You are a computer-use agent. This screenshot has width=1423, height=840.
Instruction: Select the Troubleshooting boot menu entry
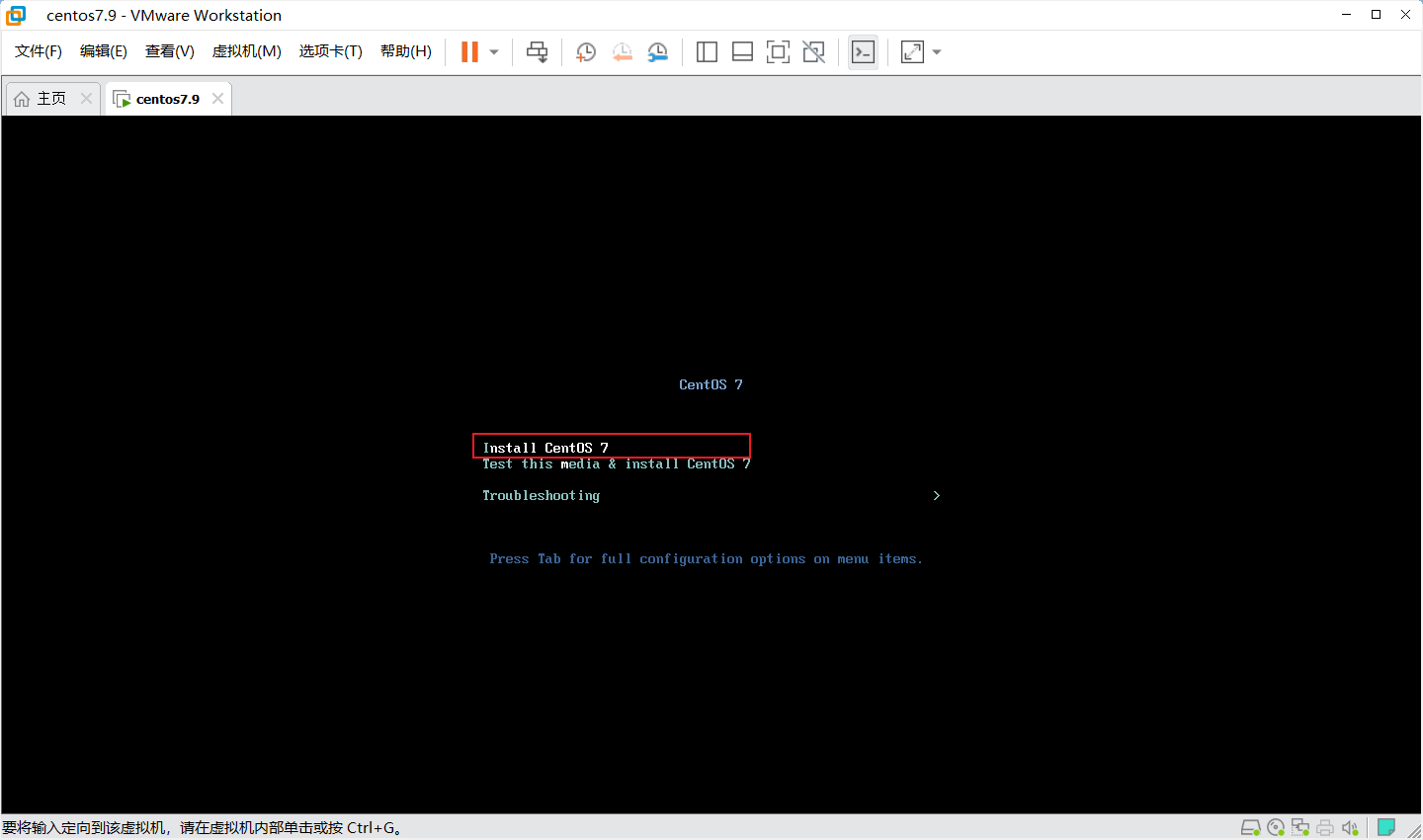(541, 495)
